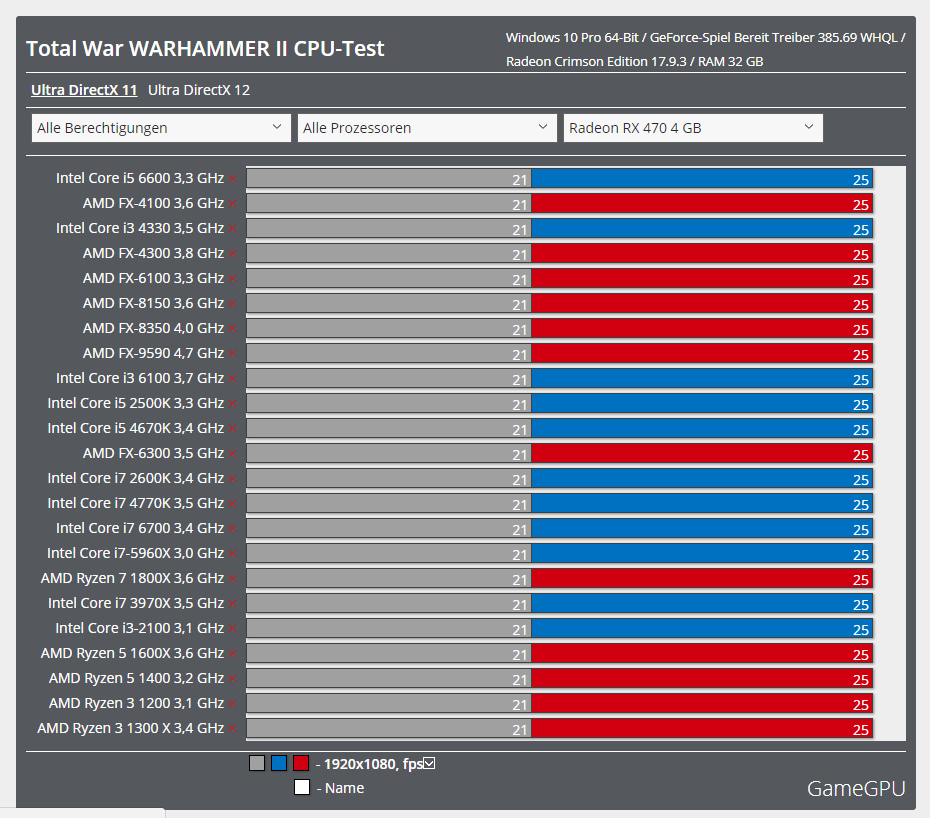Click the title Total War WARHAMMER II CPU-Test
Image resolution: width=930 pixels, height=818 pixels.
coord(205,49)
